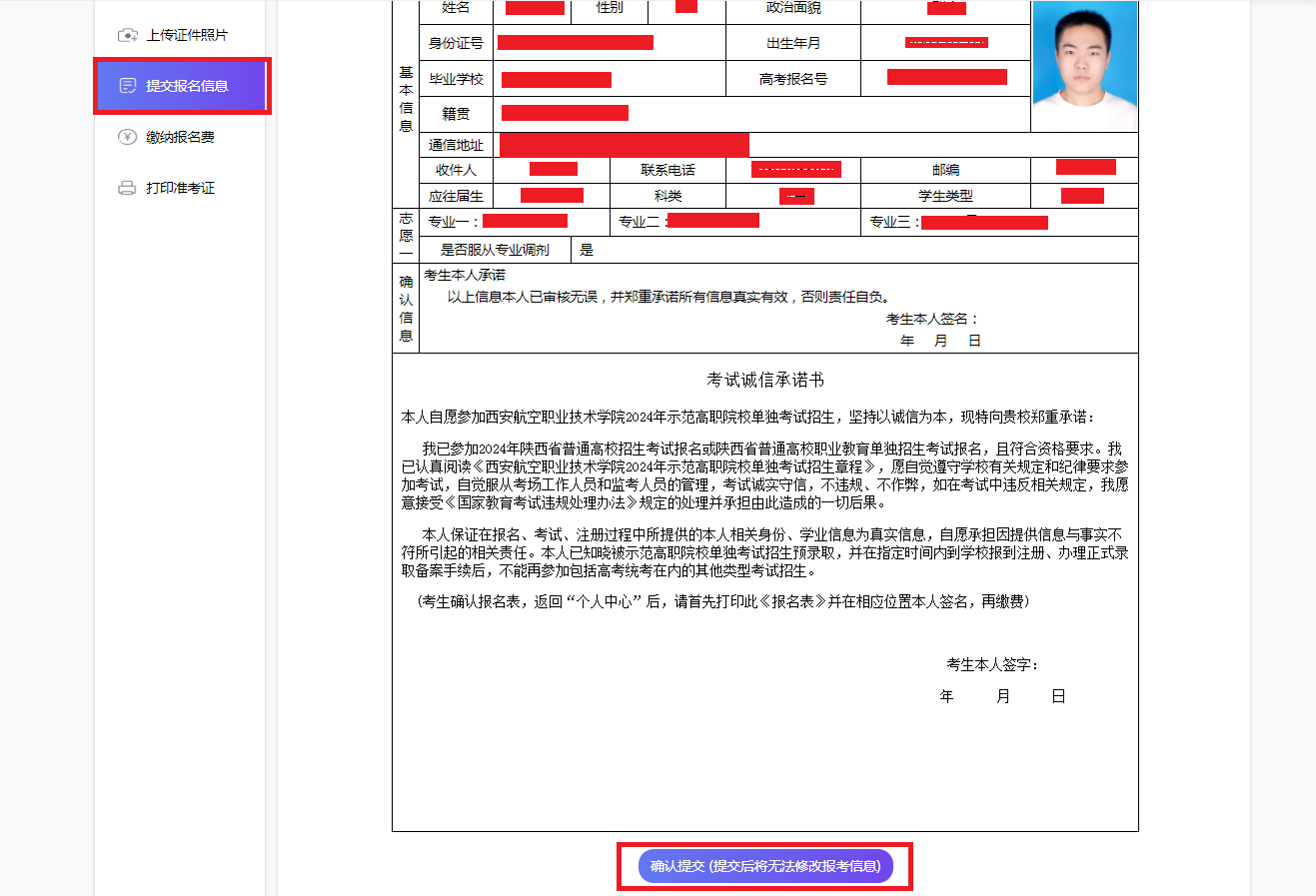Click the applicant ID photo thumbnail

pos(1084,66)
